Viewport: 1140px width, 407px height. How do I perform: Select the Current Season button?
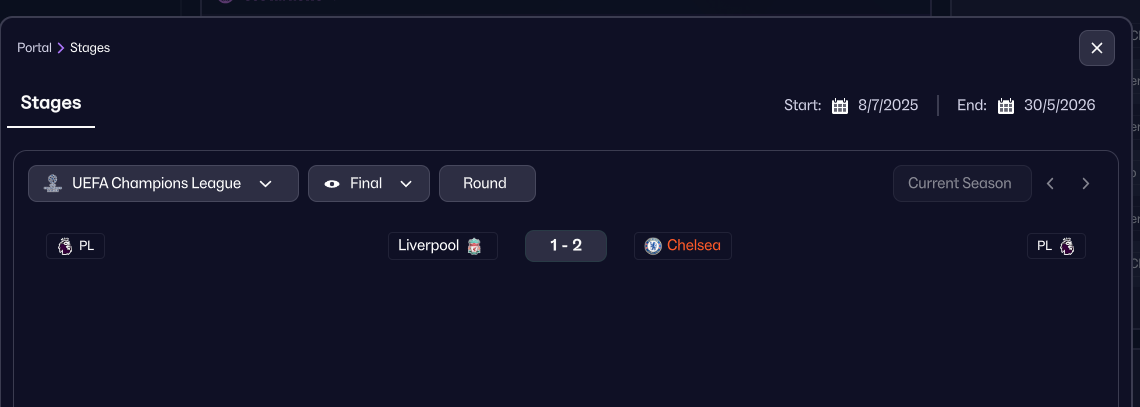tap(961, 184)
